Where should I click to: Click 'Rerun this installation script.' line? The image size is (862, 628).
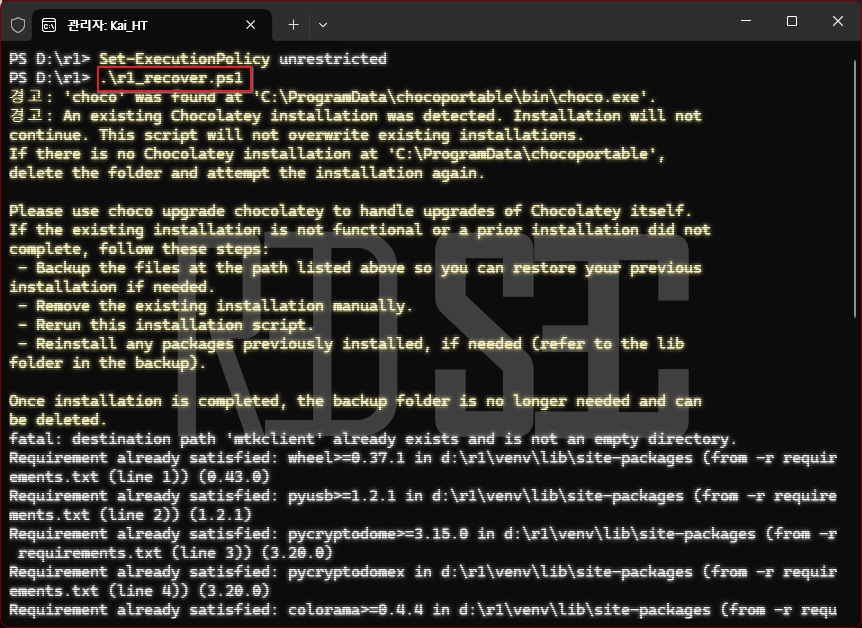point(165,325)
